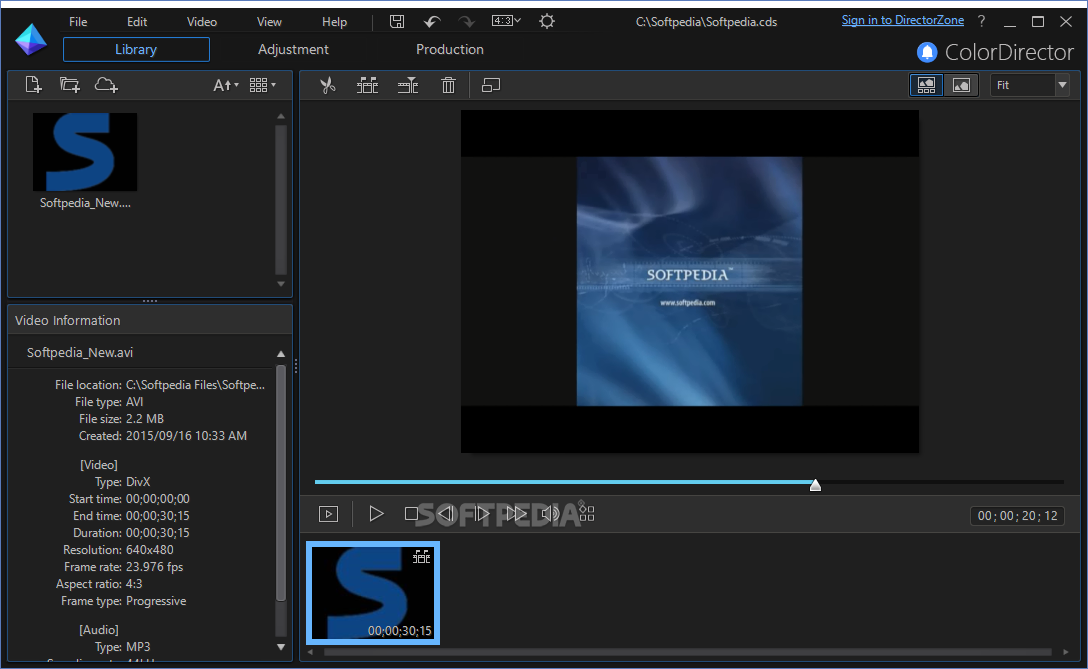
Task: Click the import media folder icon
Action: (x=69, y=85)
